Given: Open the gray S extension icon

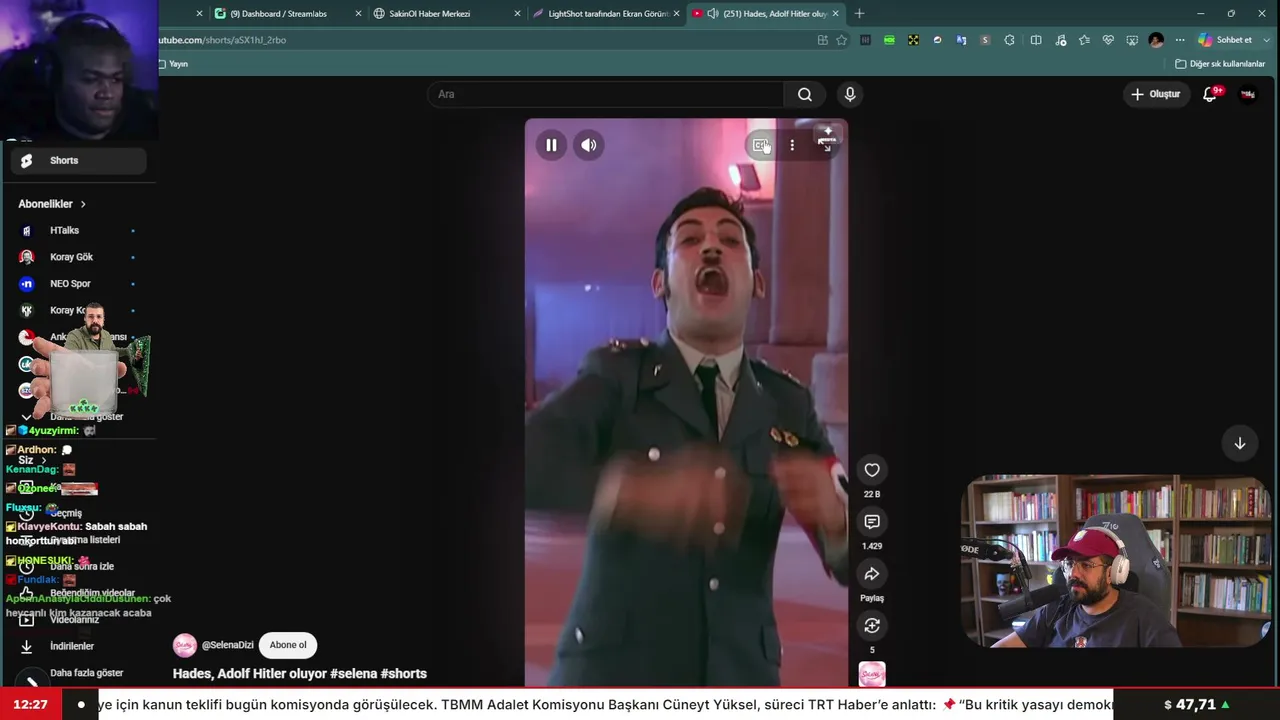Looking at the screenshot, I should point(985,40).
